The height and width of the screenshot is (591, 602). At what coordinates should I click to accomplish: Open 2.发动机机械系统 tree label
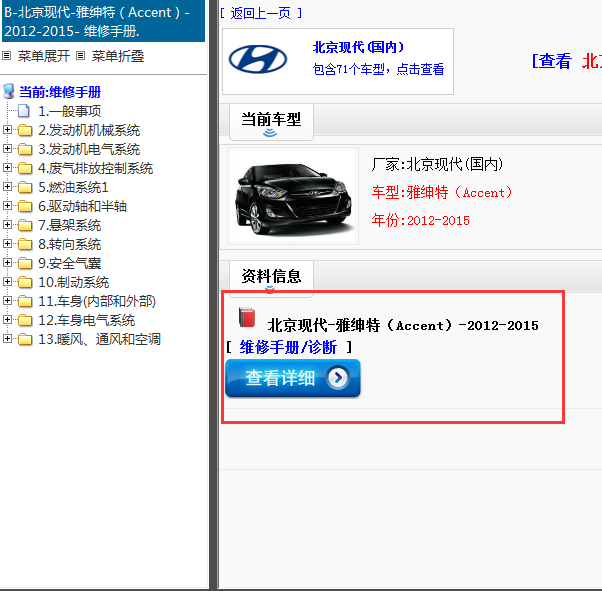click(x=89, y=131)
